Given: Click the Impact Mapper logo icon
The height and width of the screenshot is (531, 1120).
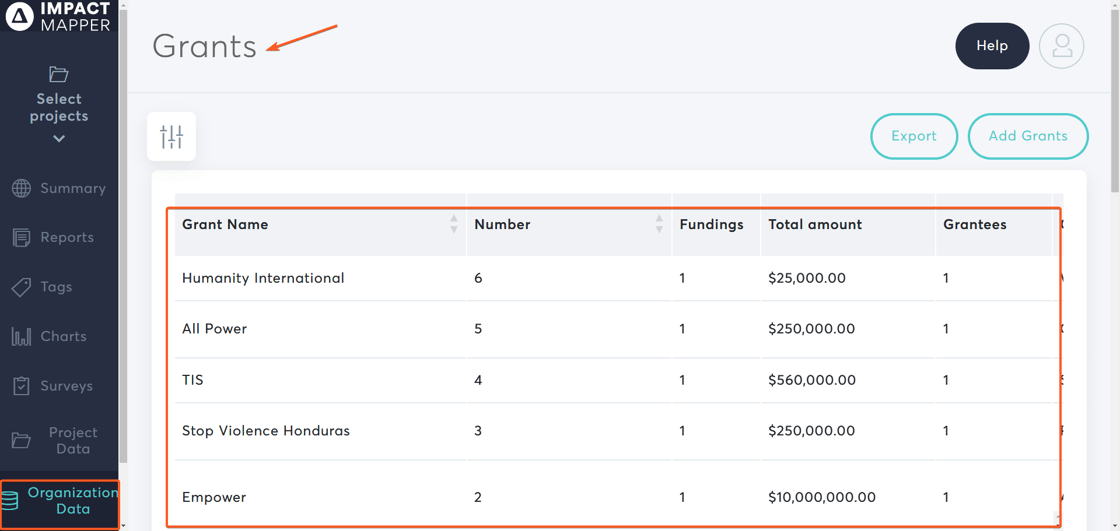Looking at the screenshot, I should (x=19, y=16).
